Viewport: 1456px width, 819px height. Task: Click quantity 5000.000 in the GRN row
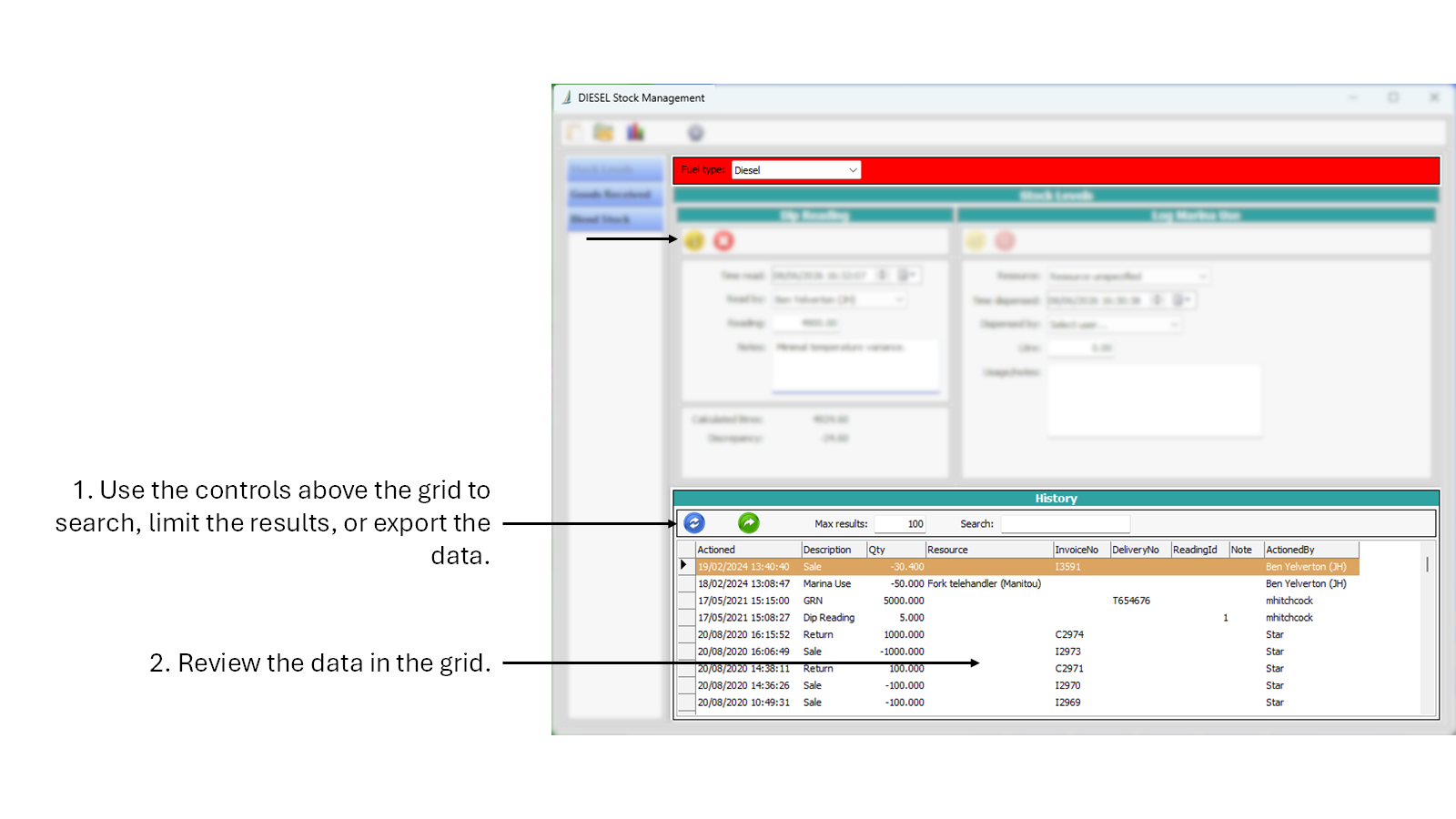click(904, 601)
